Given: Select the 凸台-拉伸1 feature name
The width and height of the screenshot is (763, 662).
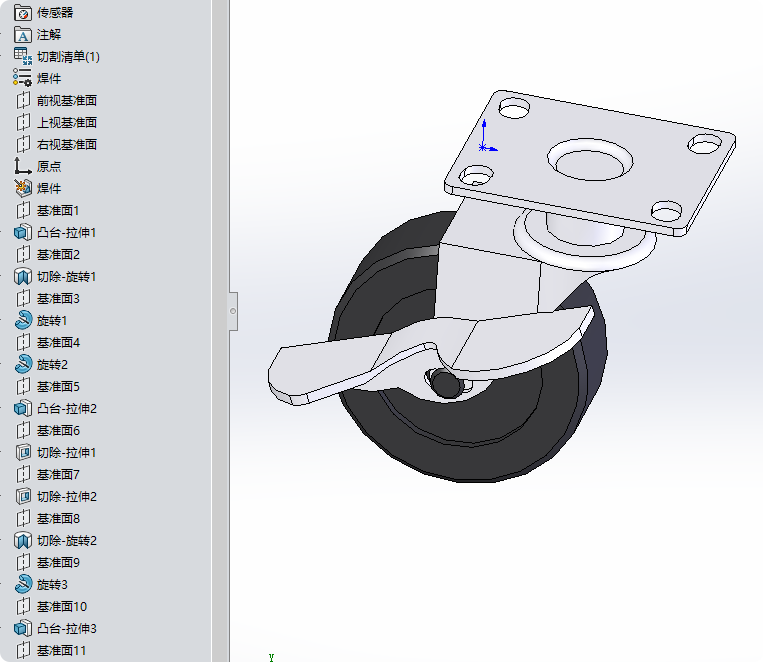Looking at the screenshot, I should tap(67, 232).
